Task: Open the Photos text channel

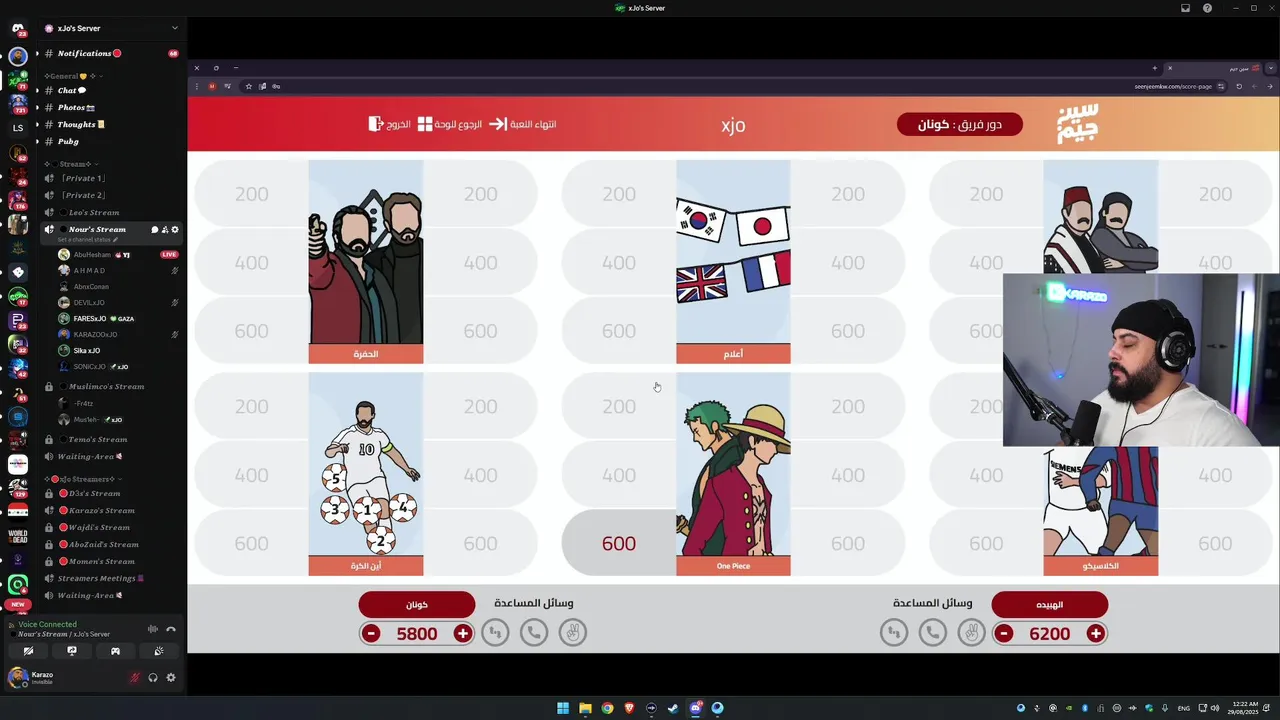Action: click(110, 107)
